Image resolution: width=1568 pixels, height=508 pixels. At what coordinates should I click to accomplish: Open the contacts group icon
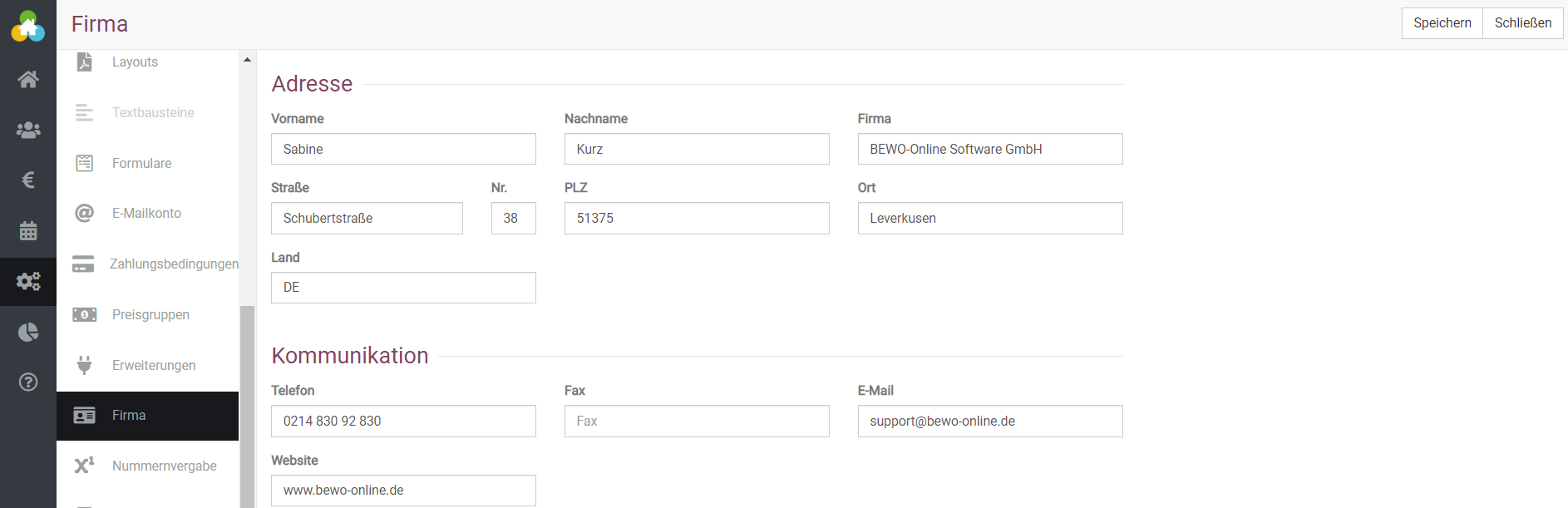coord(28,130)
